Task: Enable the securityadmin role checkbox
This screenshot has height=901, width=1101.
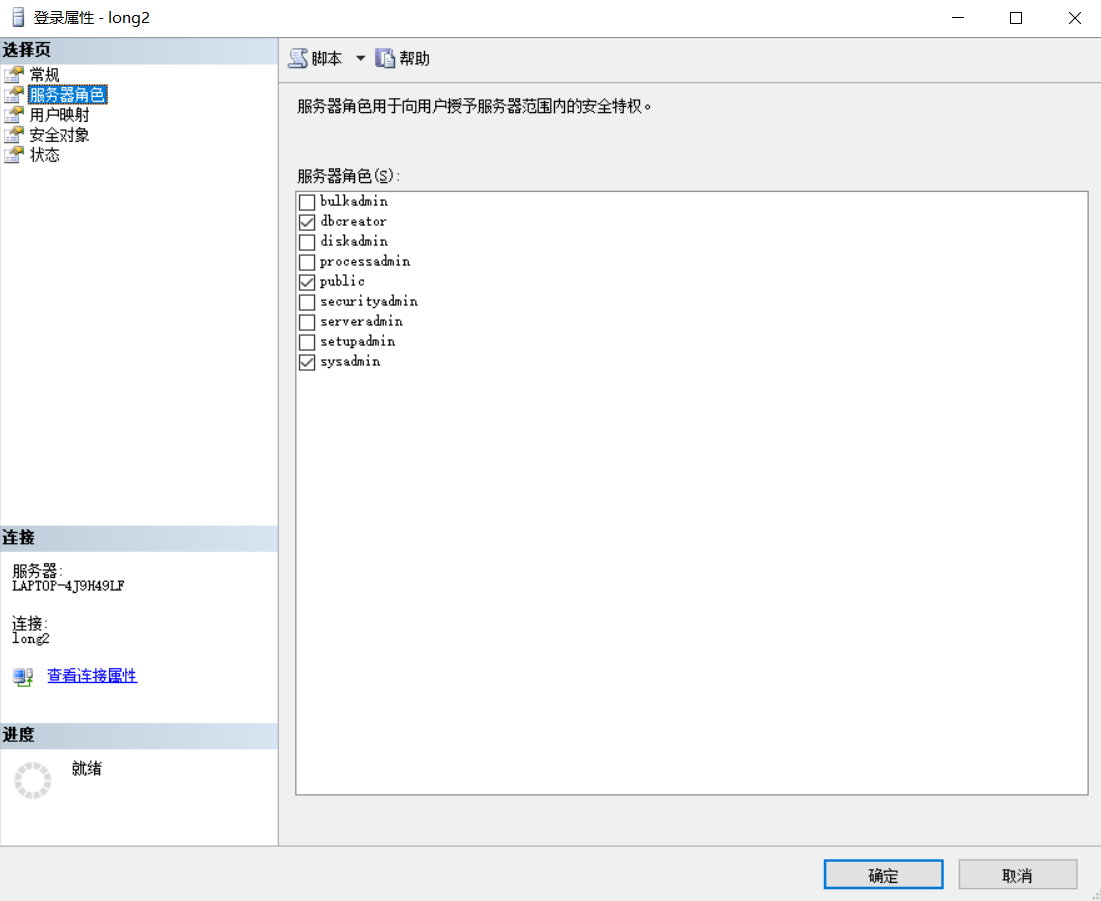Action: 306,301
